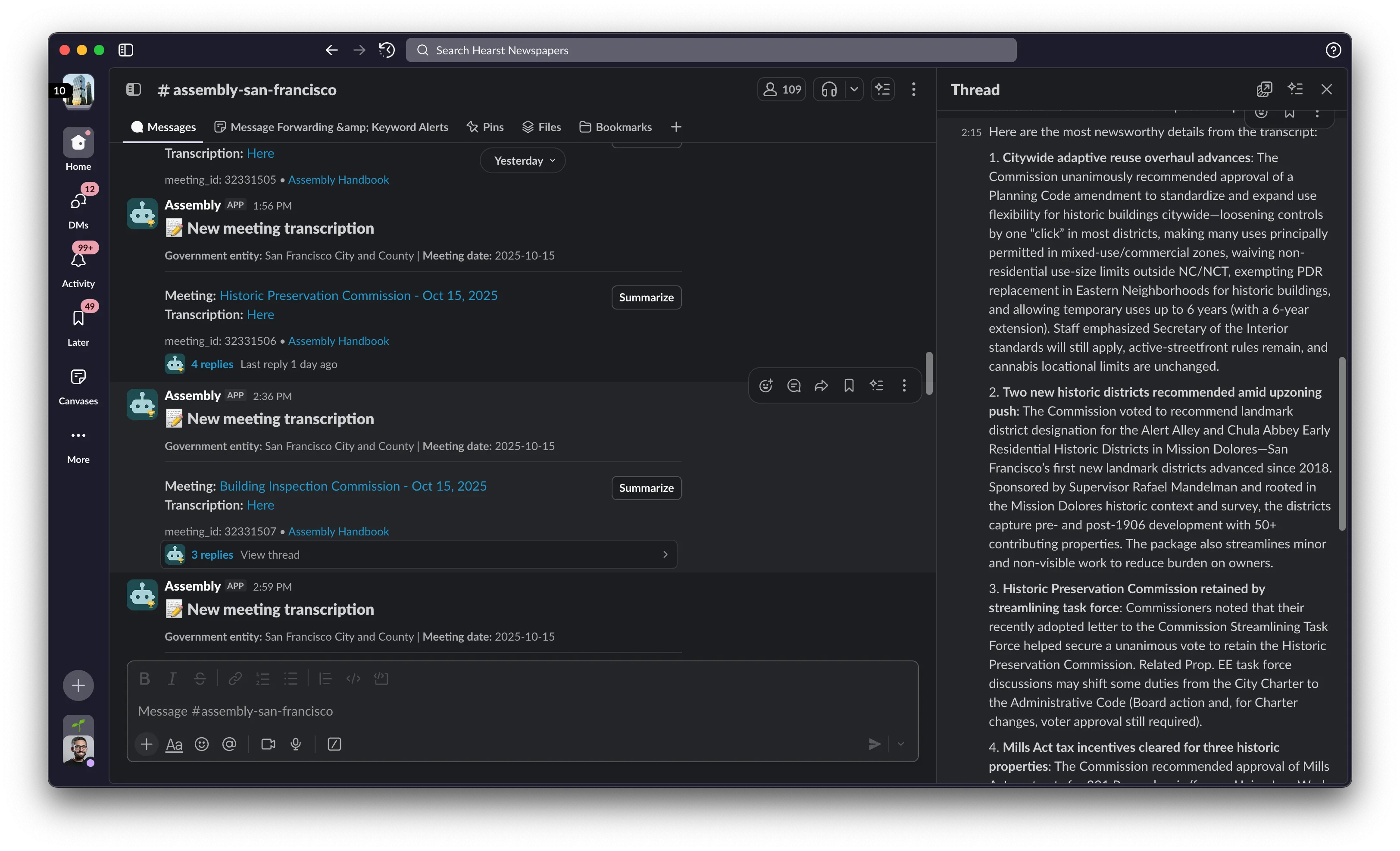
Task: Click the record audio clip microphone
Action: 295,744
